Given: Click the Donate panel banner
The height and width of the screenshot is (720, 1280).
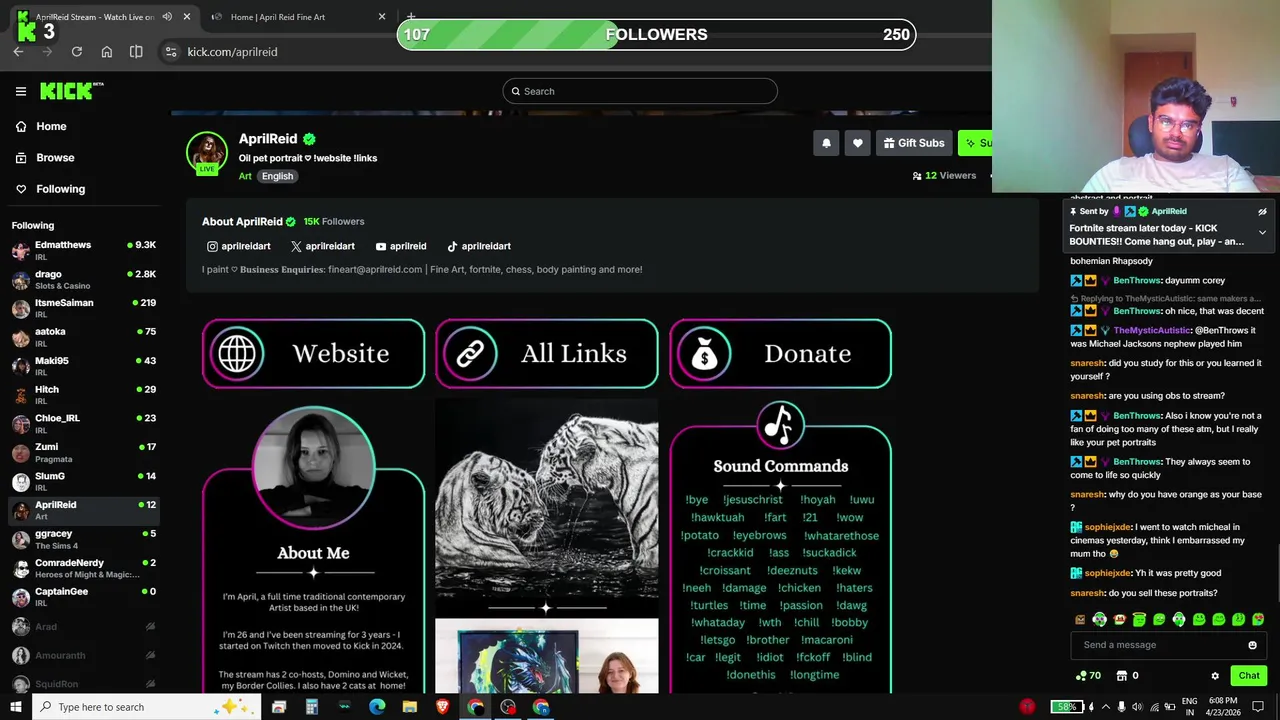Looking at the screenshot, I should pos(780,353).
